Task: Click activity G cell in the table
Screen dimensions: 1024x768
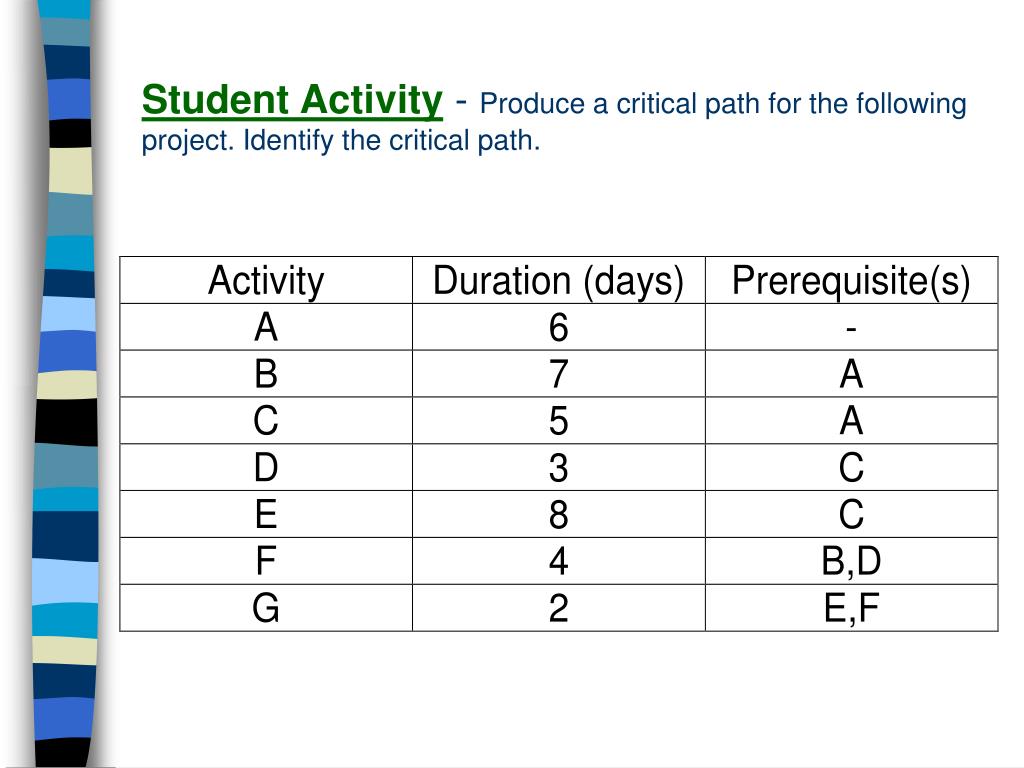Action: coord(266,608)
